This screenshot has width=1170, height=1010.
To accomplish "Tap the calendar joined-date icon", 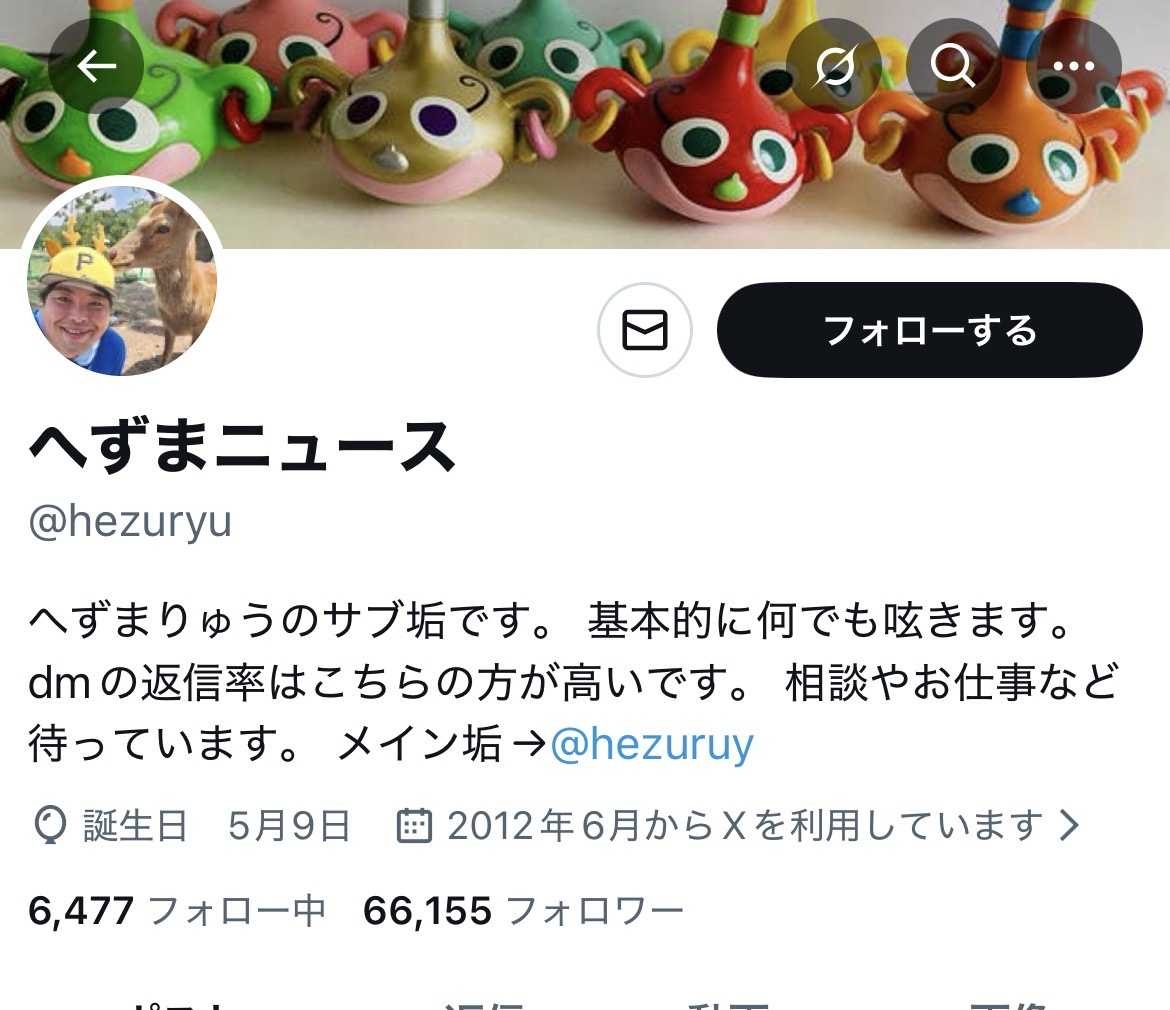I will (414, 825).
